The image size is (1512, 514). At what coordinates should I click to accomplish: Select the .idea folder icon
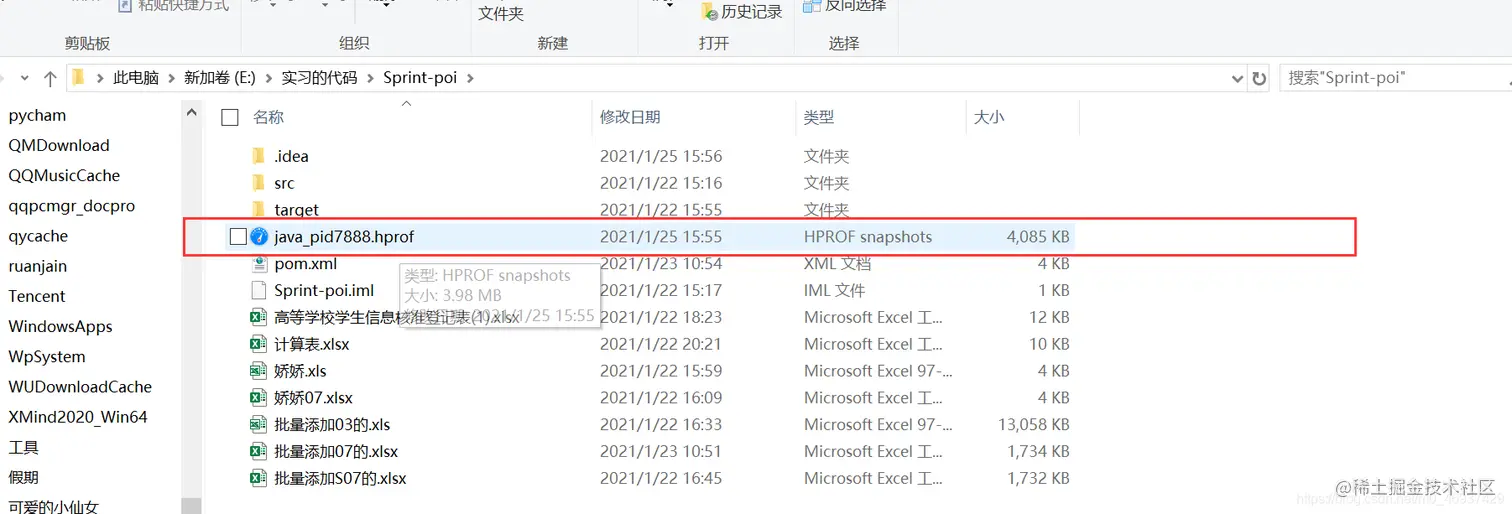tap(259, 155)
